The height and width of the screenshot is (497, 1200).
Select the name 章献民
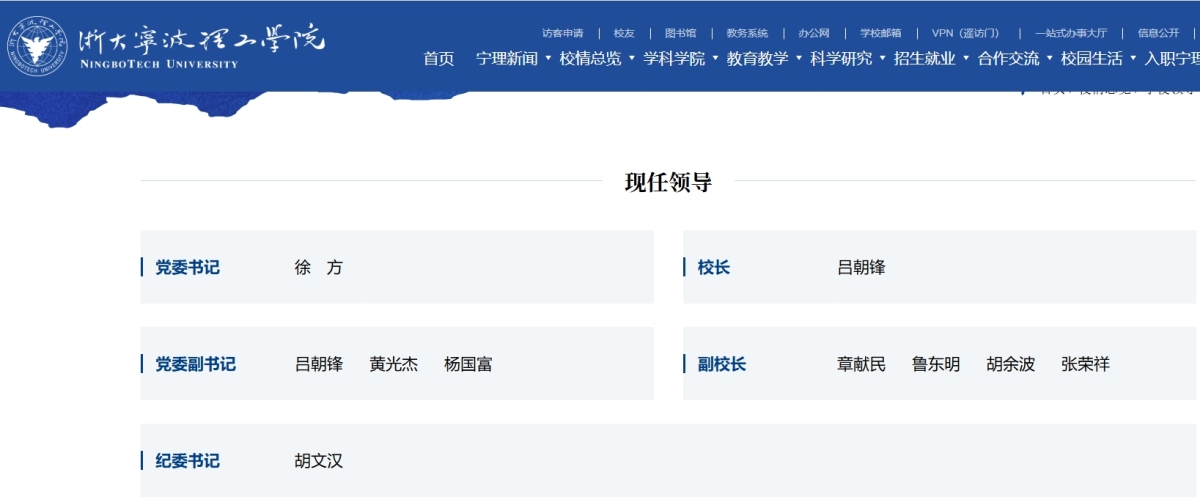pyautogui.click(x=861, y=364)
